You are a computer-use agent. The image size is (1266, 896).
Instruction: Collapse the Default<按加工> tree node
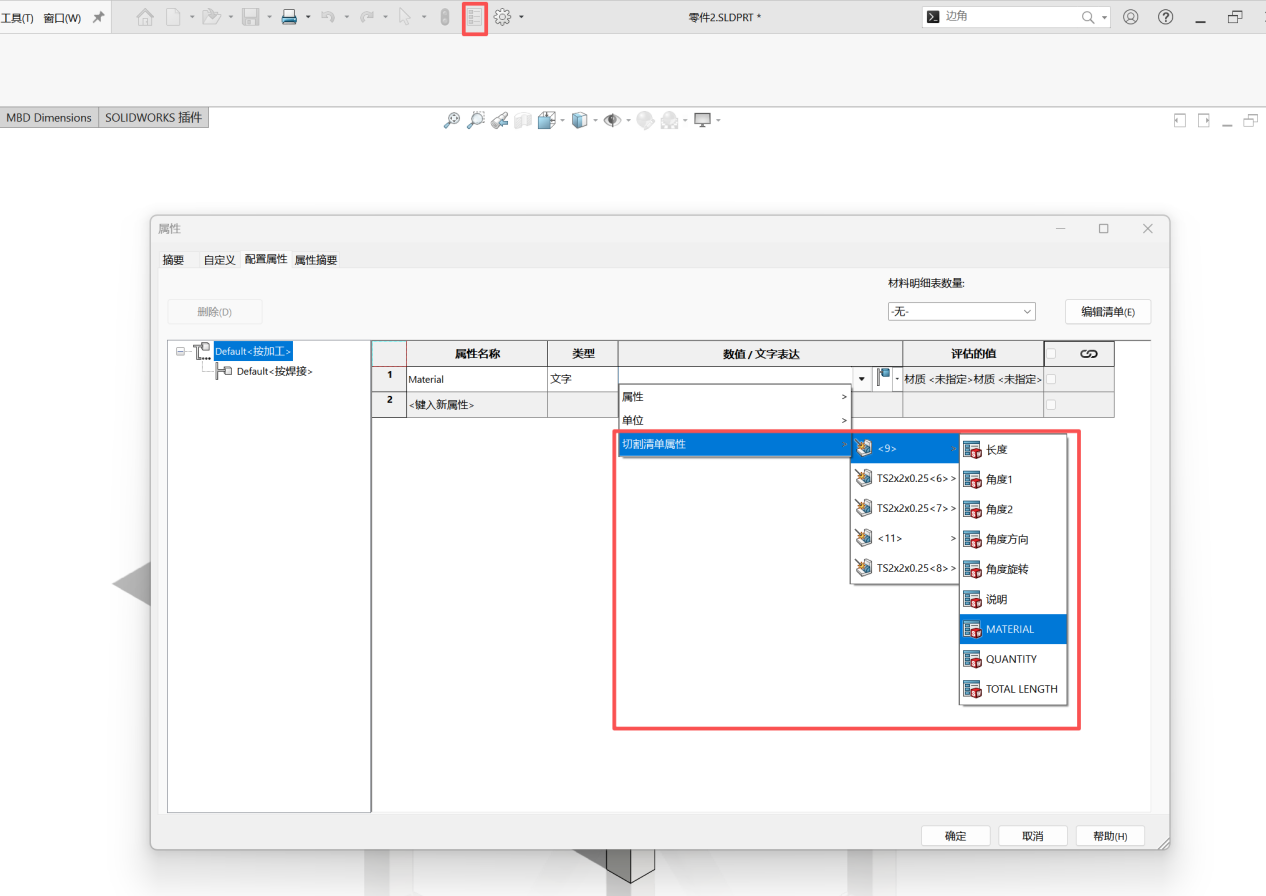click(x=181, y=351)
